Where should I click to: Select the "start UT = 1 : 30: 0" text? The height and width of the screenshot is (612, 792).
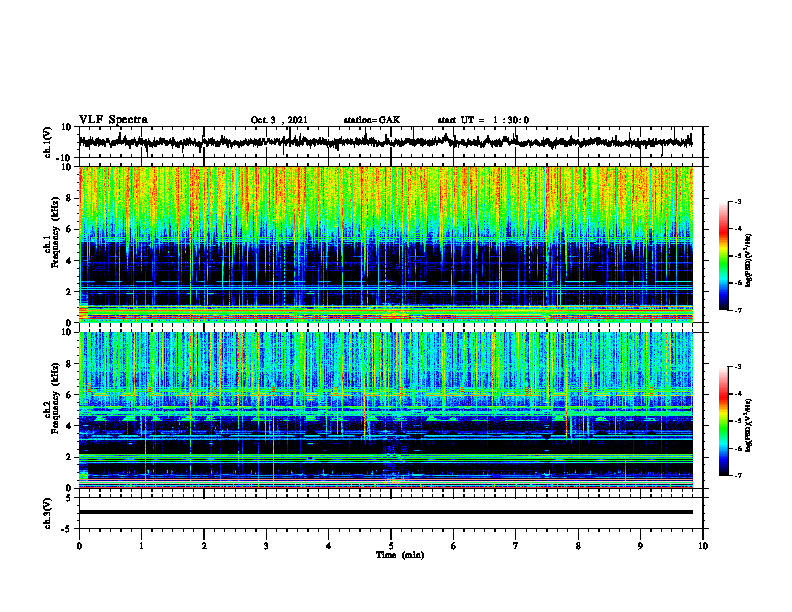pyautogui.click(x=483, y=120)
